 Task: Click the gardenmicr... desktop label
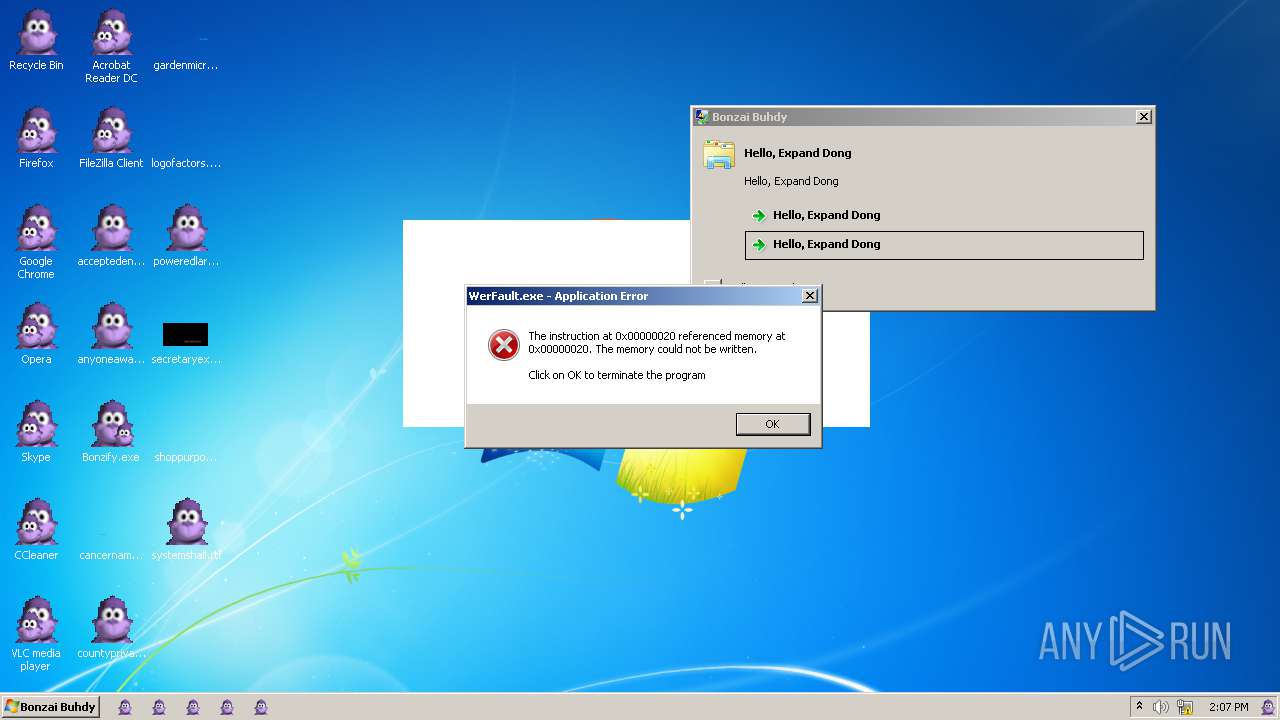186,65
